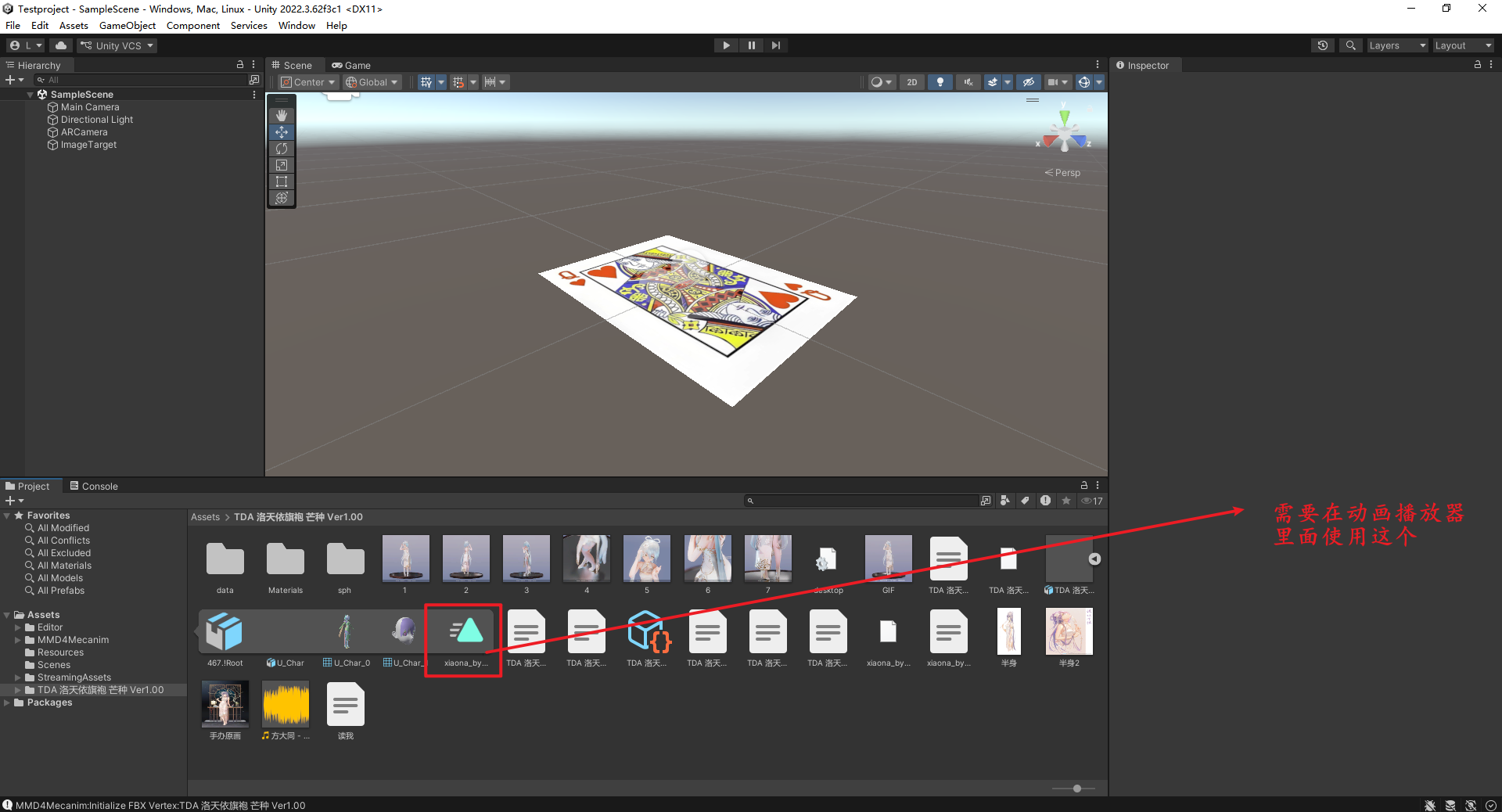Toggle Persp projection label
This screenshot has height=812, width=1502.
(1062, 173)
